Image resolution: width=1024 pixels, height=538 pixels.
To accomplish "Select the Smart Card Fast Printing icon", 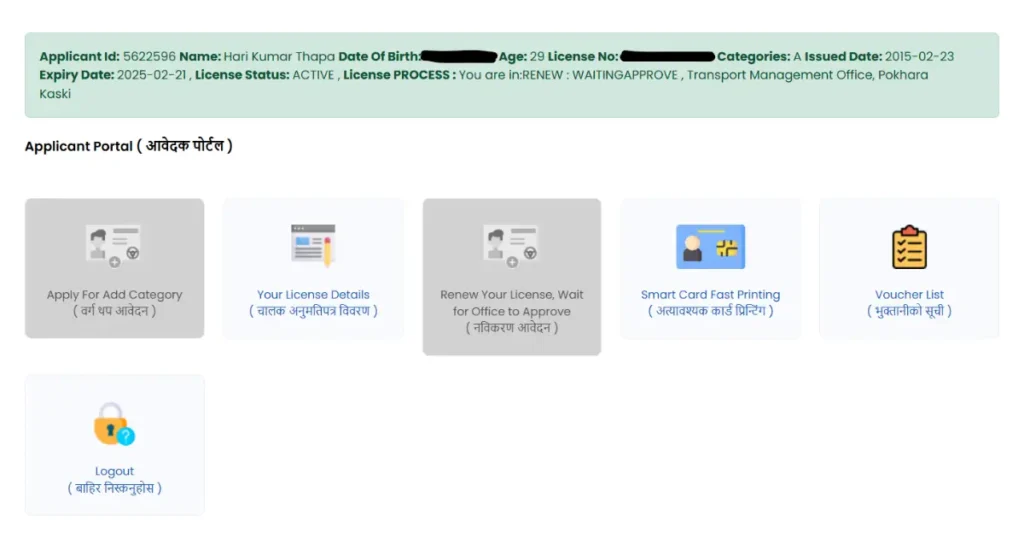I will (x=711, y=246).
